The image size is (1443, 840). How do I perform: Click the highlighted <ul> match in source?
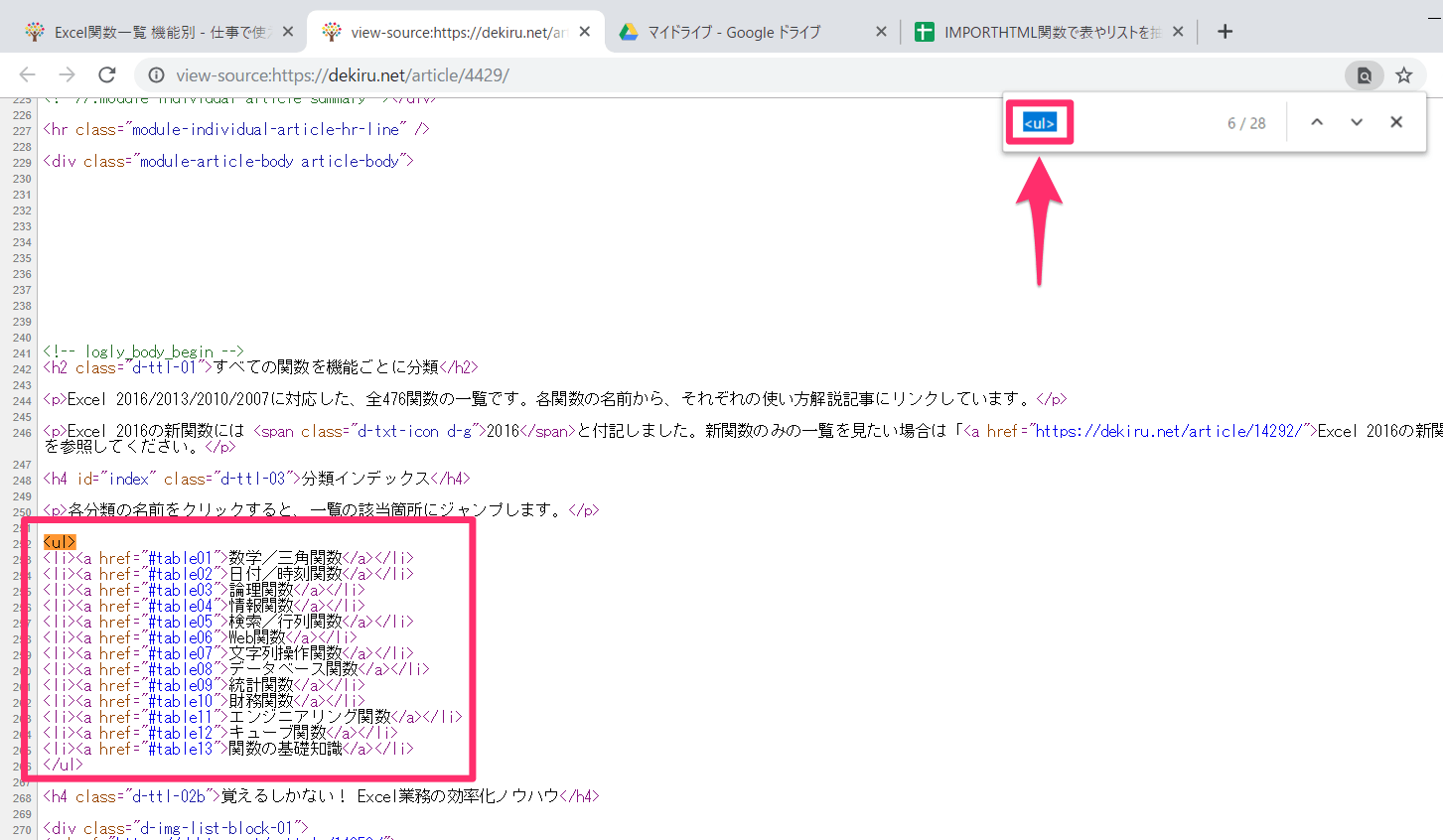pos(60,542)
